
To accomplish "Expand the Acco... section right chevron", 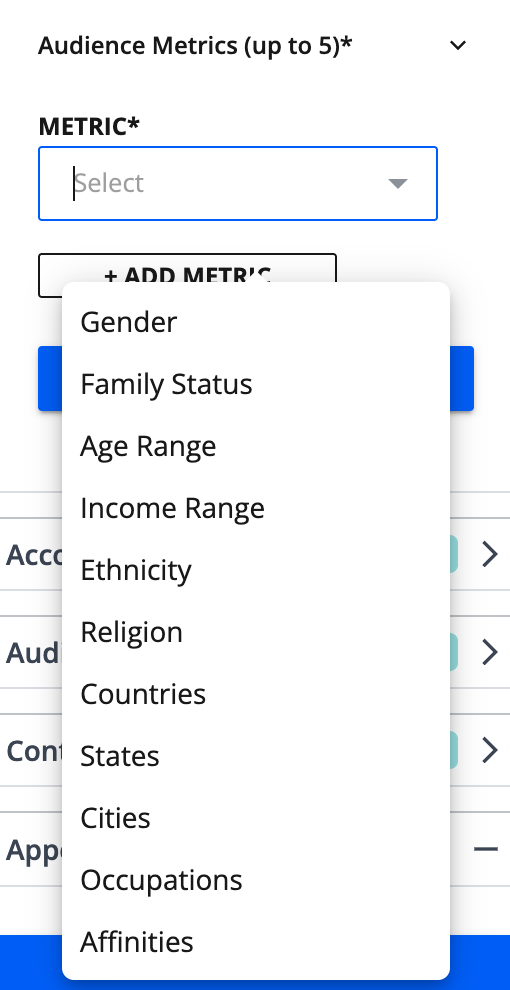I will pos(490,554).
